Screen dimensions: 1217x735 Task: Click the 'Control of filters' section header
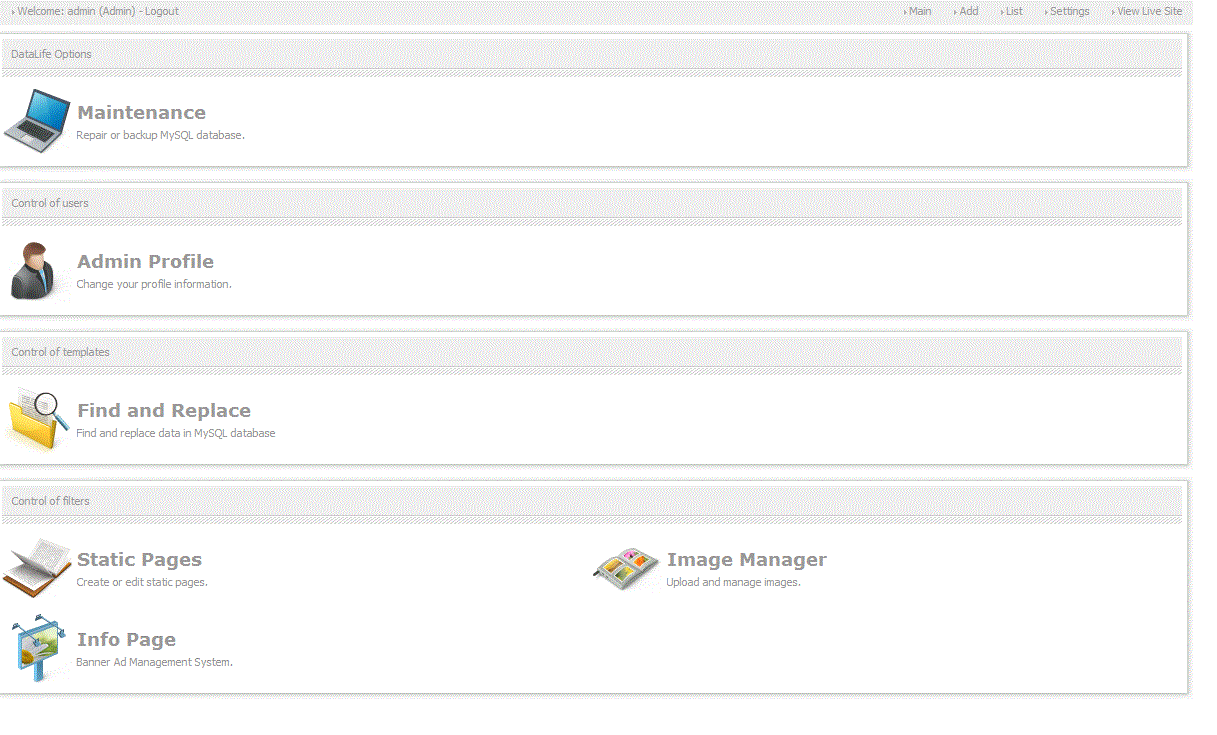[x=50, y=501]
